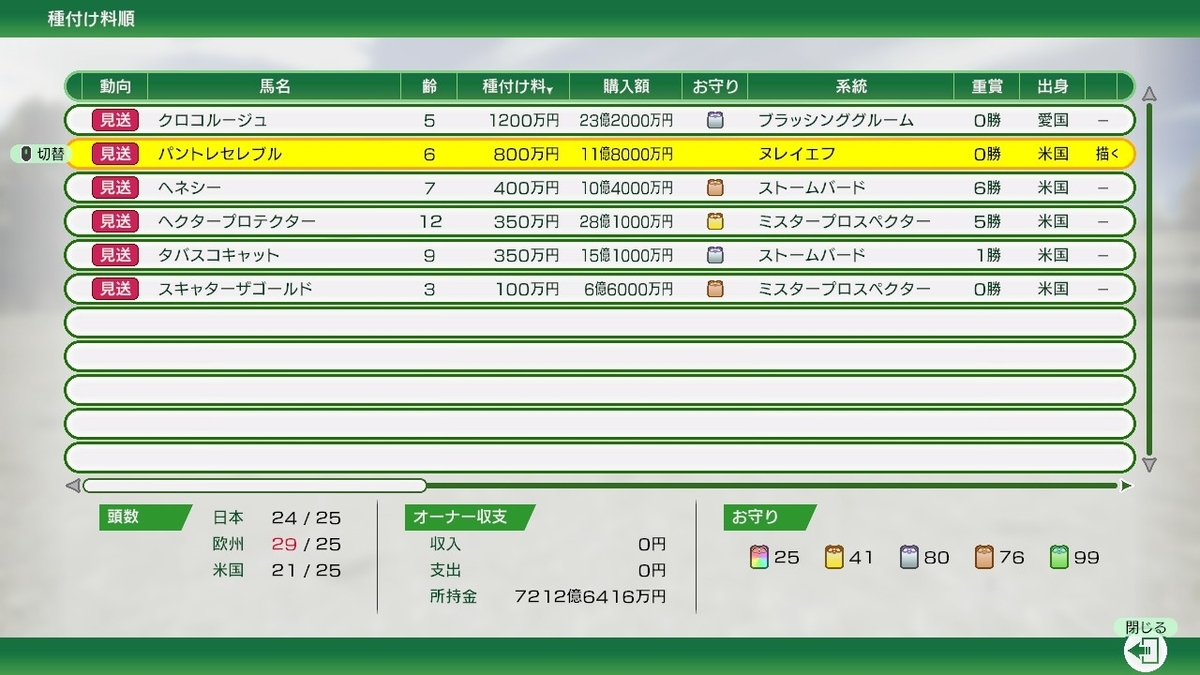Screen dimensions: 1200x675
Task: Click the vertical scrollbar down arrow
Action: 1150,465
